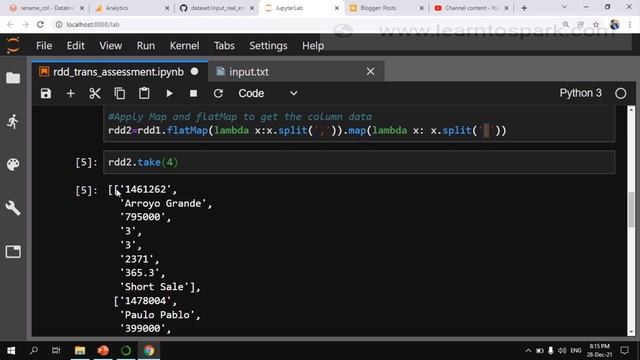Screen dimensions: 640x360
Task: Open File Explorer from the taskbar
Action: [x=80, y=351]
